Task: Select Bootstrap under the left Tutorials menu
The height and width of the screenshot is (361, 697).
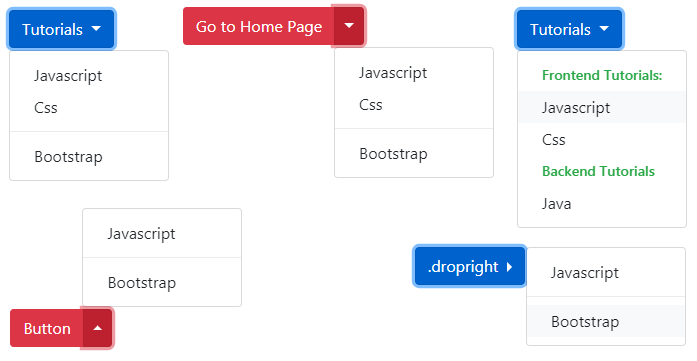Action: pyautogui.click(x=89, y=156)
